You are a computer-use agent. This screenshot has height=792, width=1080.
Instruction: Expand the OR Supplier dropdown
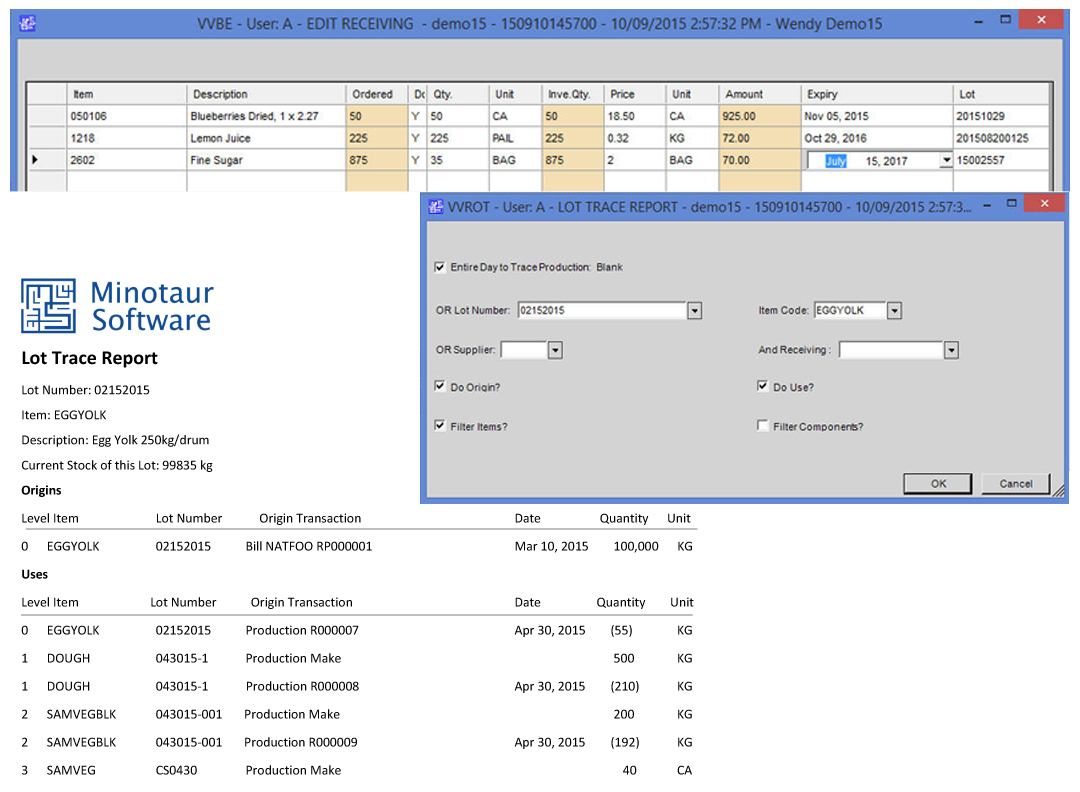555,350
